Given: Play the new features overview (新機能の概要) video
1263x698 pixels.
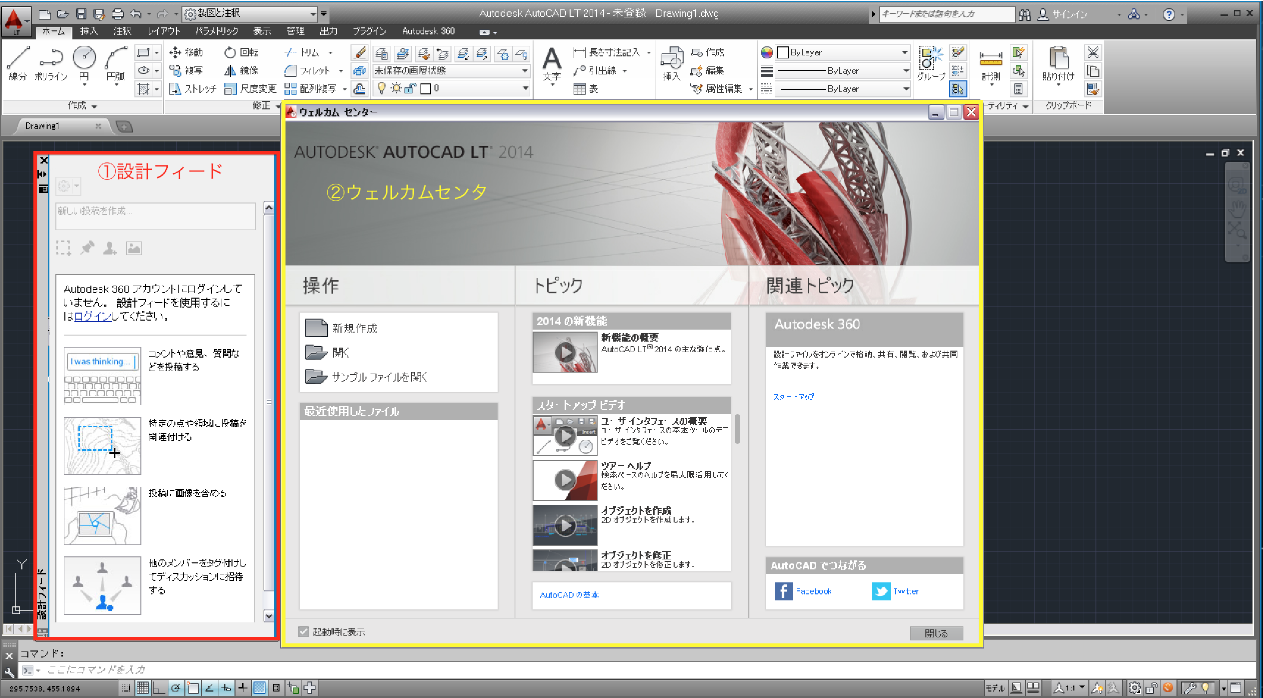Looking at the screenshot, I should 565,353.
